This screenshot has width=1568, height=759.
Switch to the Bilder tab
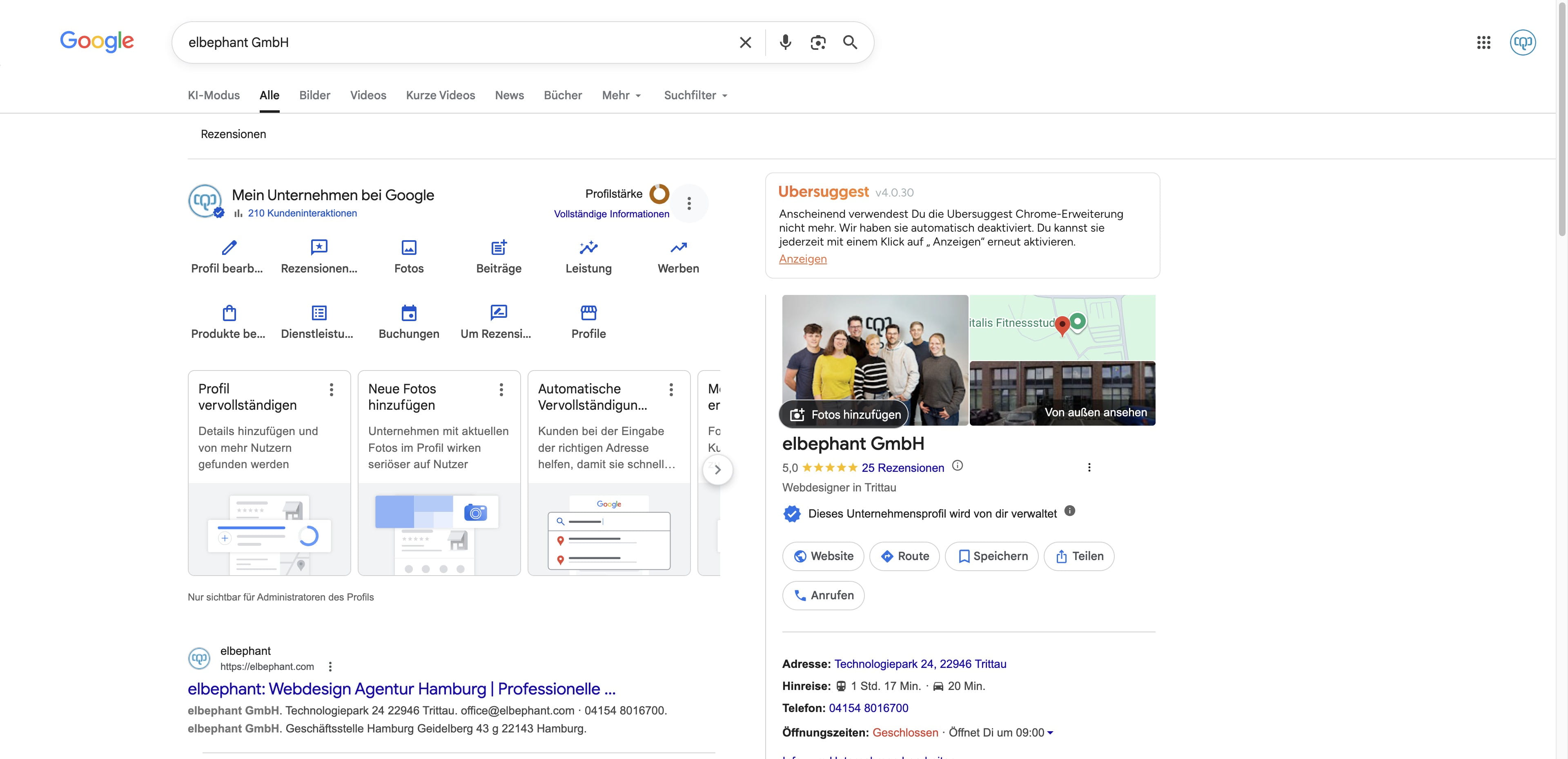click(315, 95)
